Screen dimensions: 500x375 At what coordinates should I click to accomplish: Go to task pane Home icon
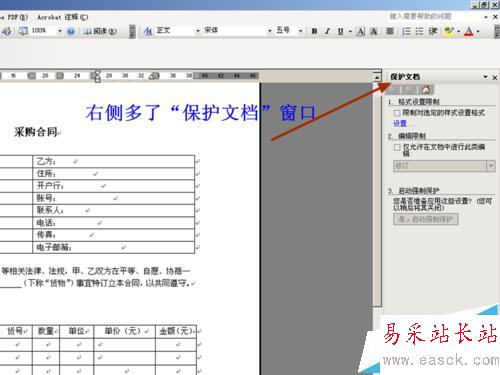[426, 89]
